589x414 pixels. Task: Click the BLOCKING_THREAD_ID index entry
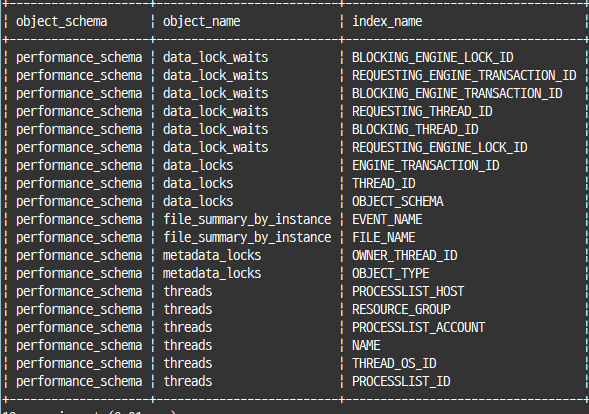pyautogui.click(x=415, y=130)
